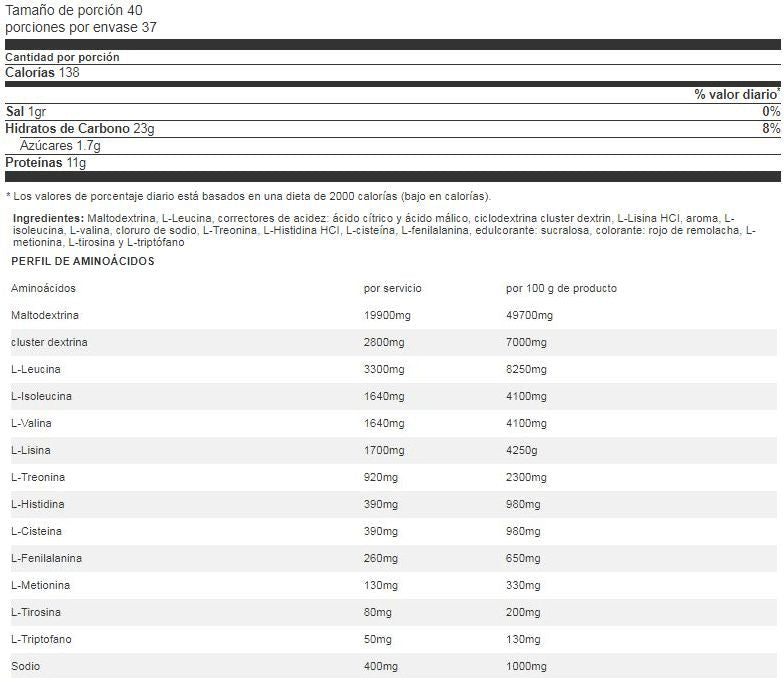Image resolution: width=784 pixels, height=678 pixels.
Task: Click the 'Sodio' row name
Action: 26,666
